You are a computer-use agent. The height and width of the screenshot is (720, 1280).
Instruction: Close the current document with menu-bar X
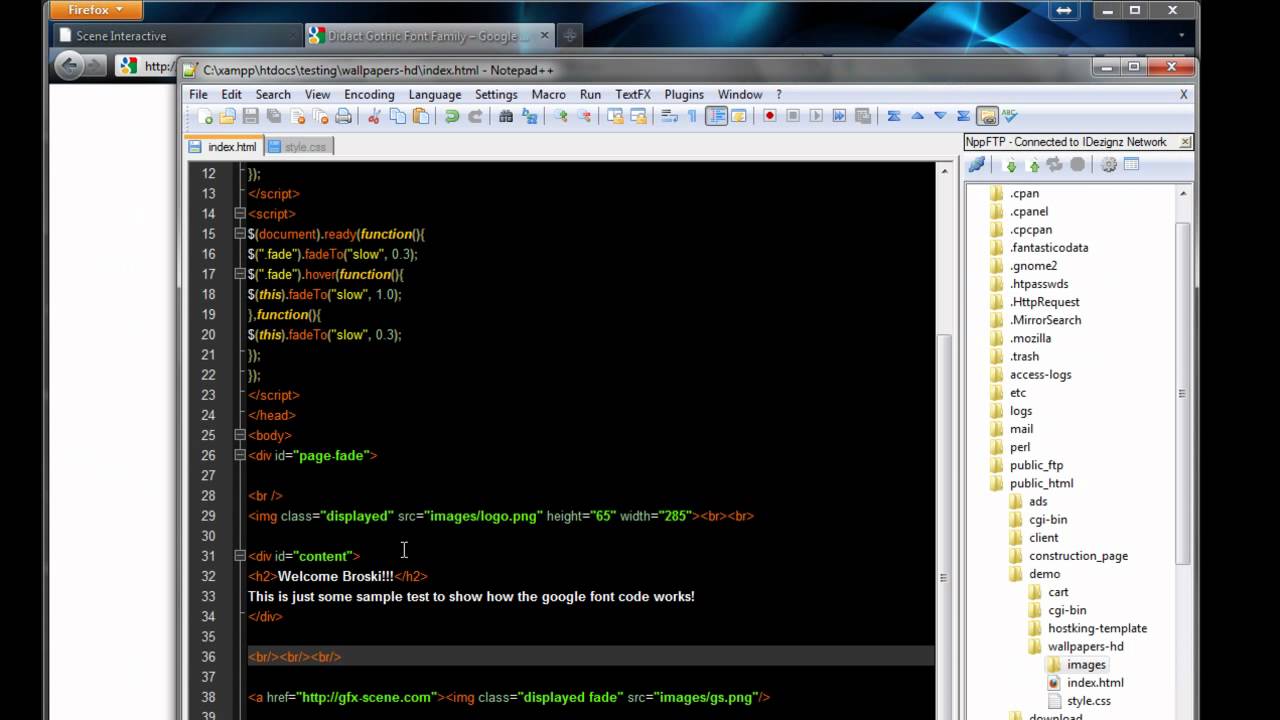coord(1184,94)
